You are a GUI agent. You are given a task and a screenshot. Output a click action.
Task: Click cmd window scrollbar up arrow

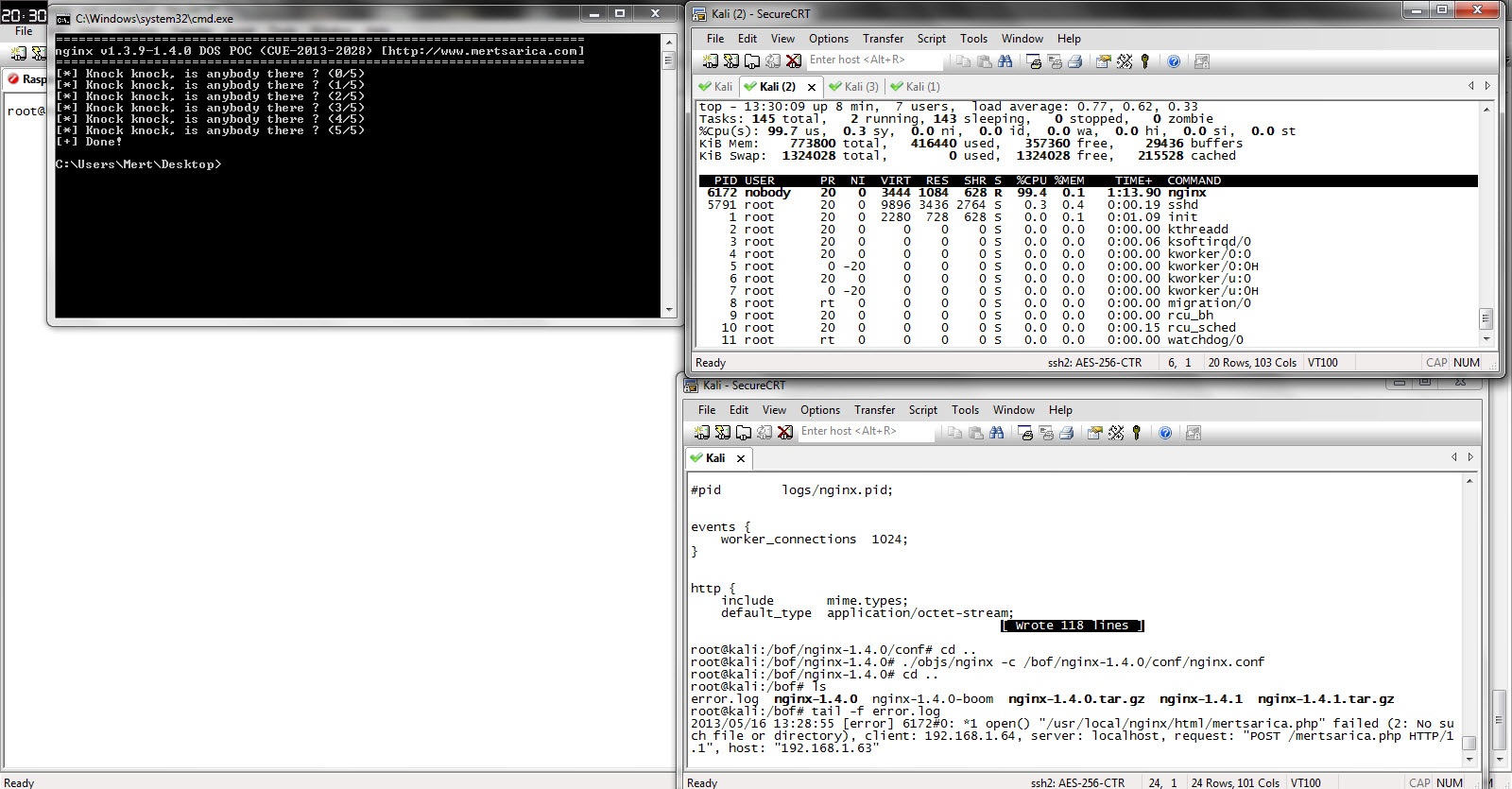pos(669,43)
